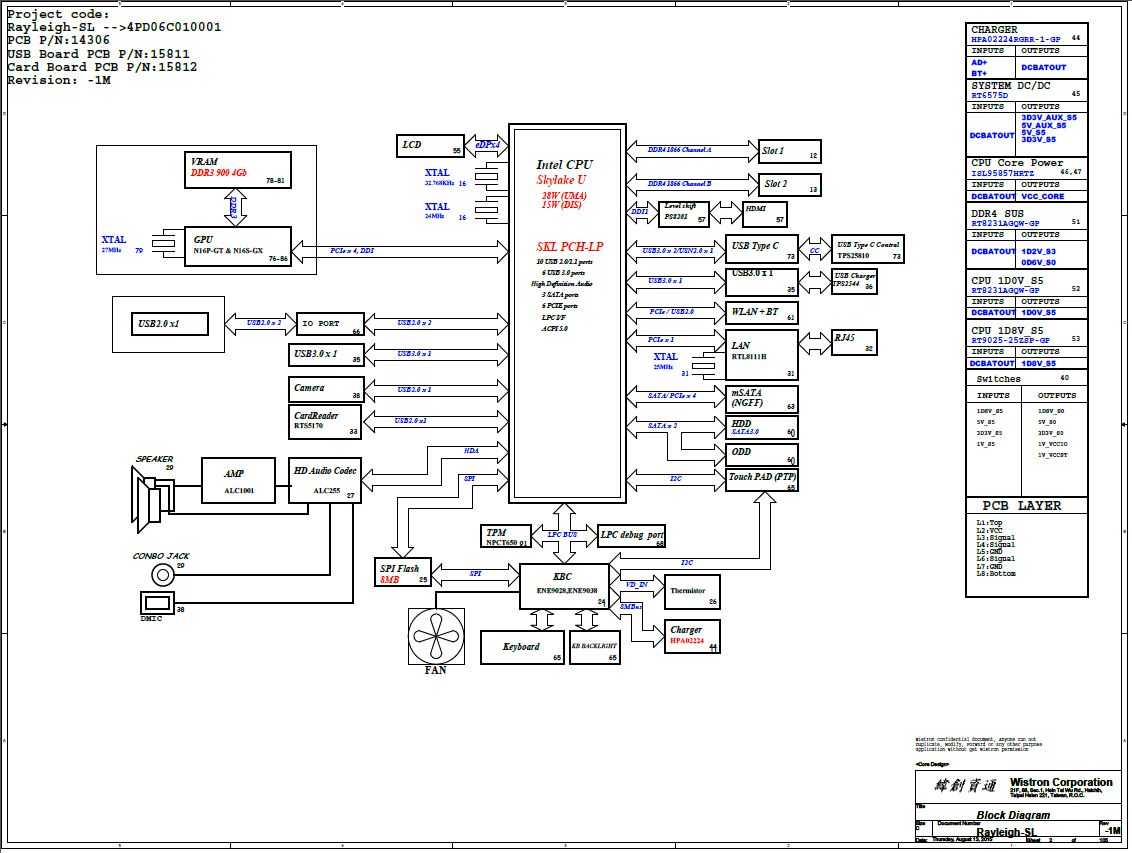Image resolution: width=1132 pixels, height=853 pixels.
Task: Click the LPC debug port block
Action: click(x=631, y=536)
